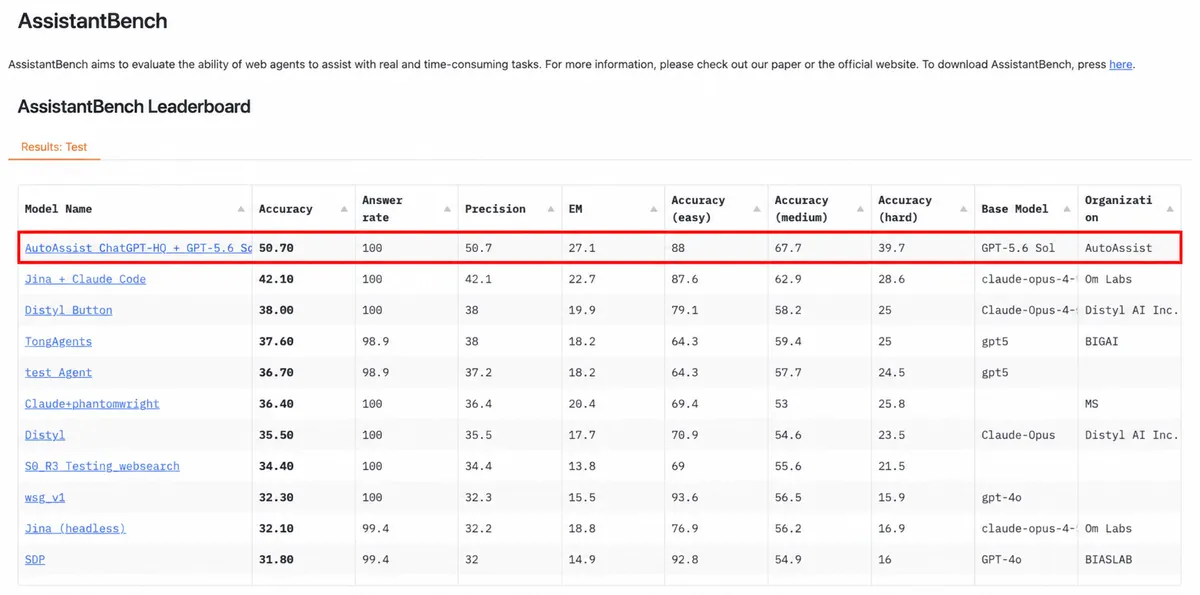
Task: Click accuracy value 36.70
Action: pyautogui.click(x=276, y=372)
